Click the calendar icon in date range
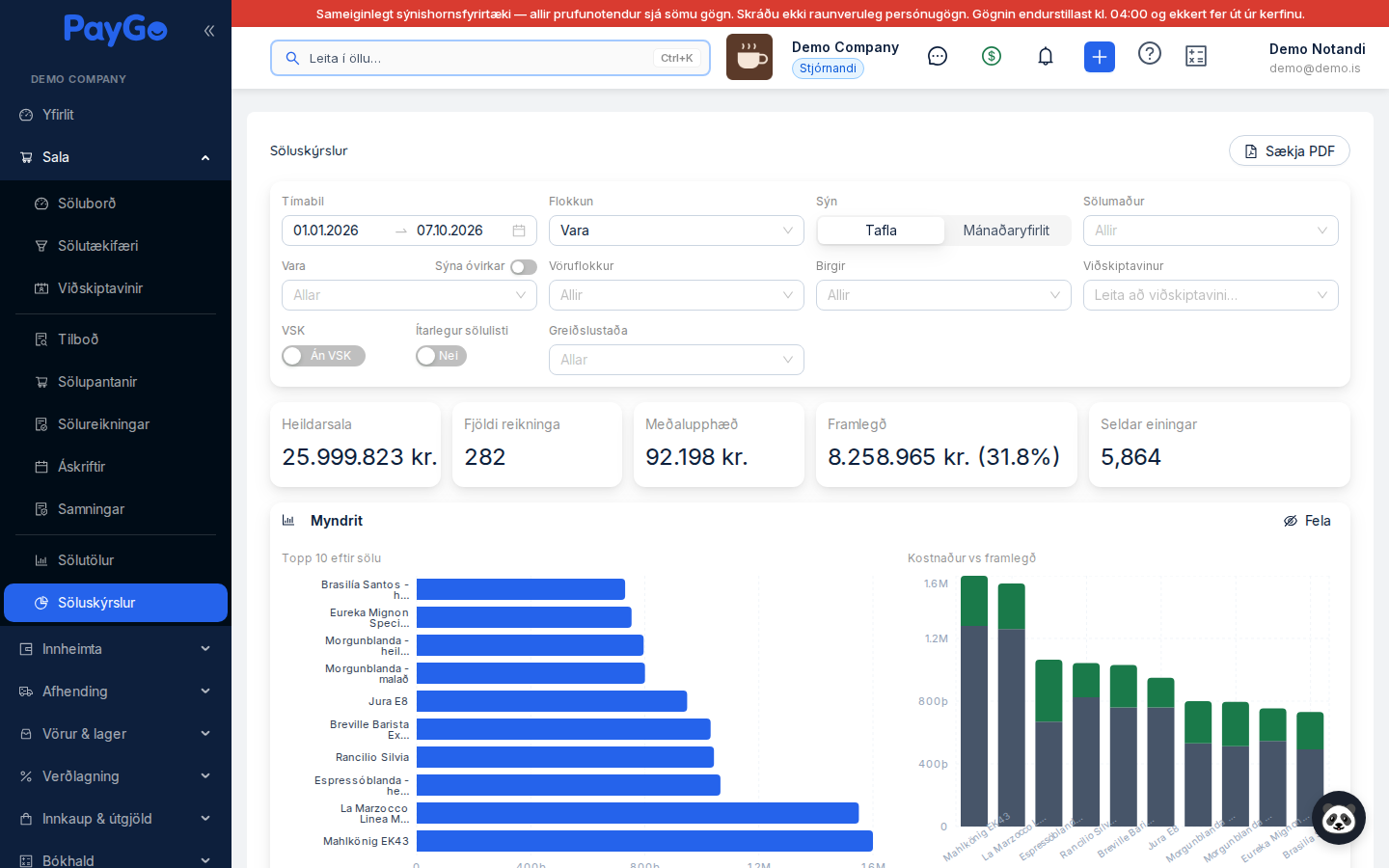Viewport: 1389px width, 868px height. [x=519, y=231]
